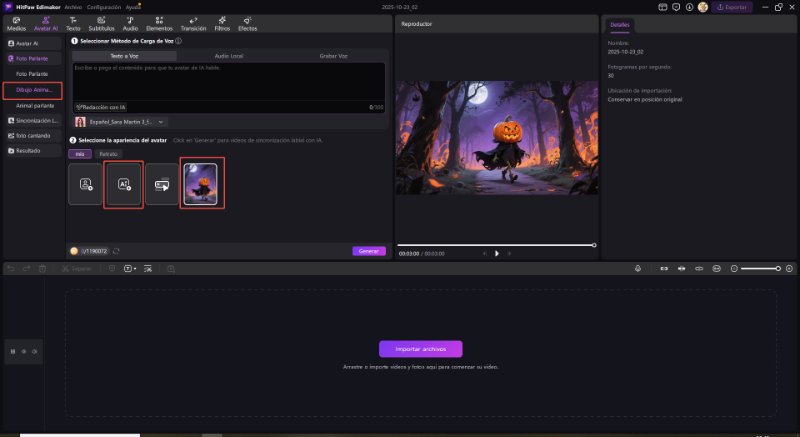Click the Importar archivos button
The width and height of the screenshot is (800, 437).
pos(420,349)
